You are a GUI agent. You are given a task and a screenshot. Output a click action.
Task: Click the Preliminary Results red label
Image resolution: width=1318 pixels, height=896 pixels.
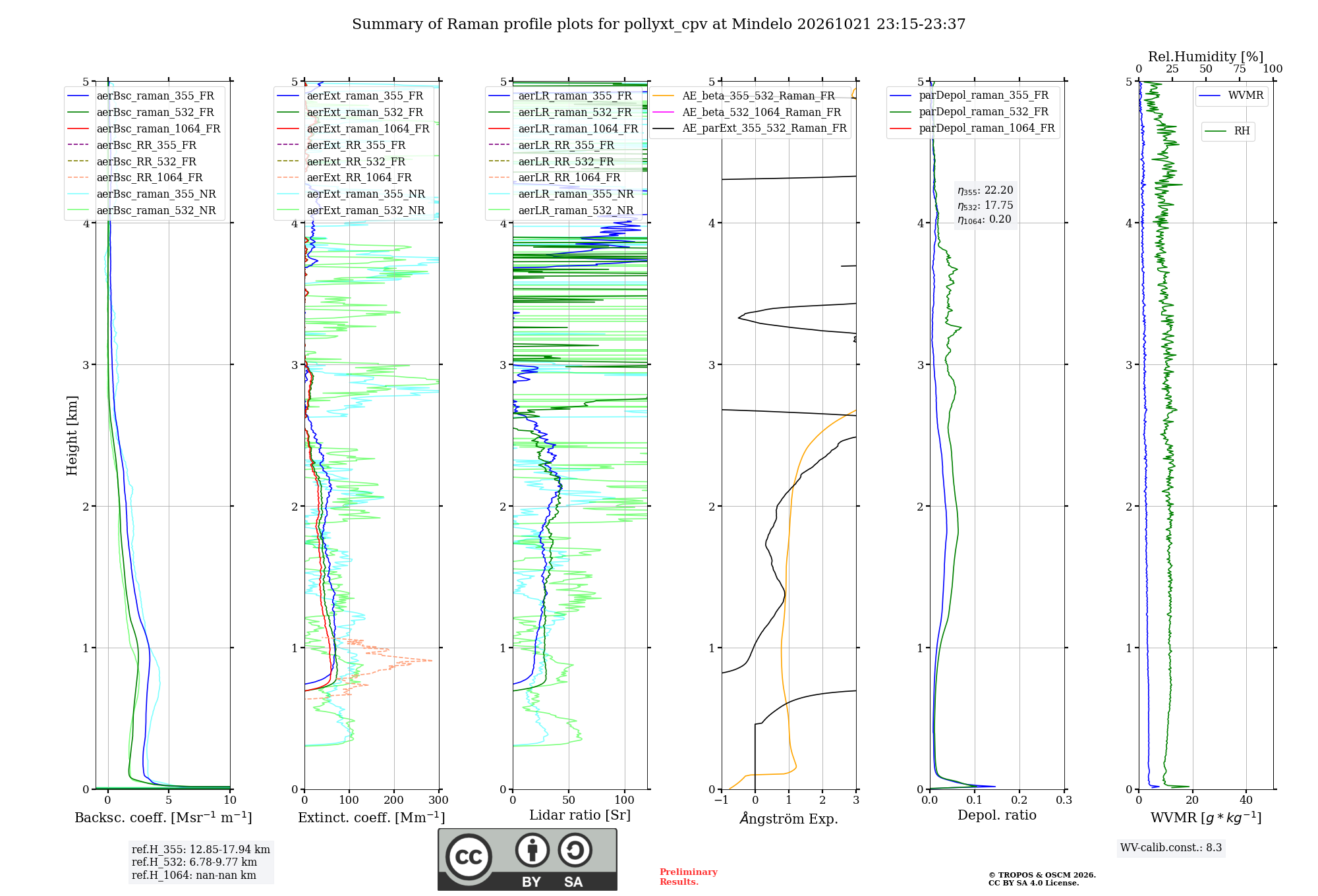(x=689, y=876)
